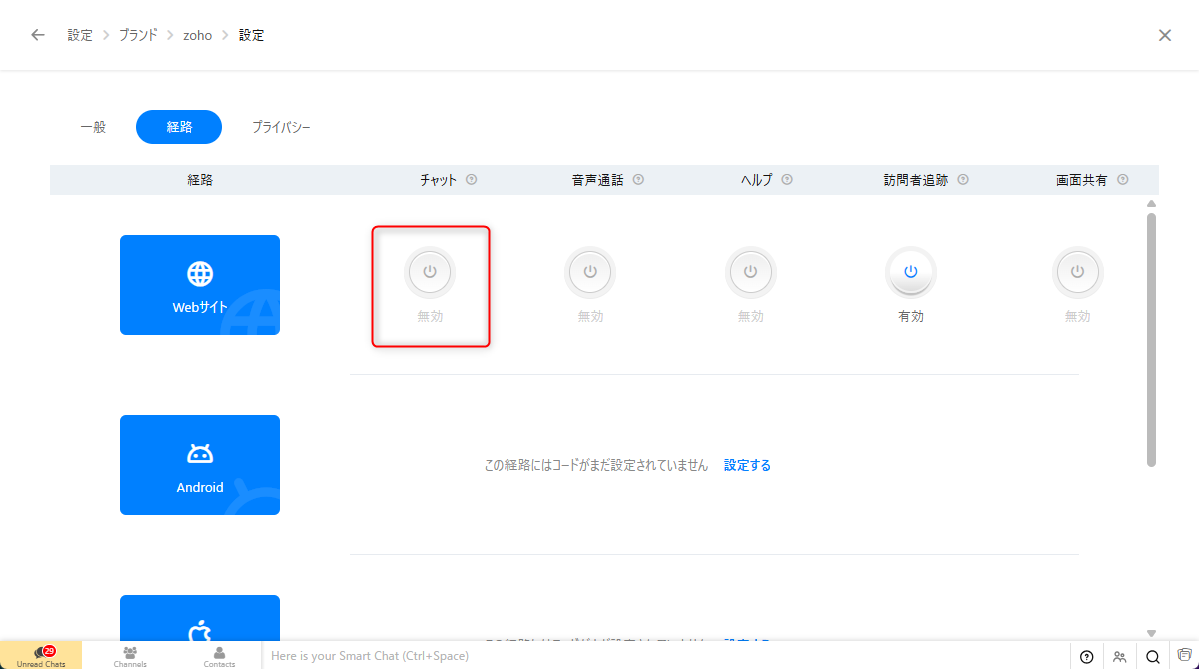Image resolution: width=1199 pixels, height=669 pixels.
Task: Click the people icon in bottom bar
Action: tap(1119, 657)
